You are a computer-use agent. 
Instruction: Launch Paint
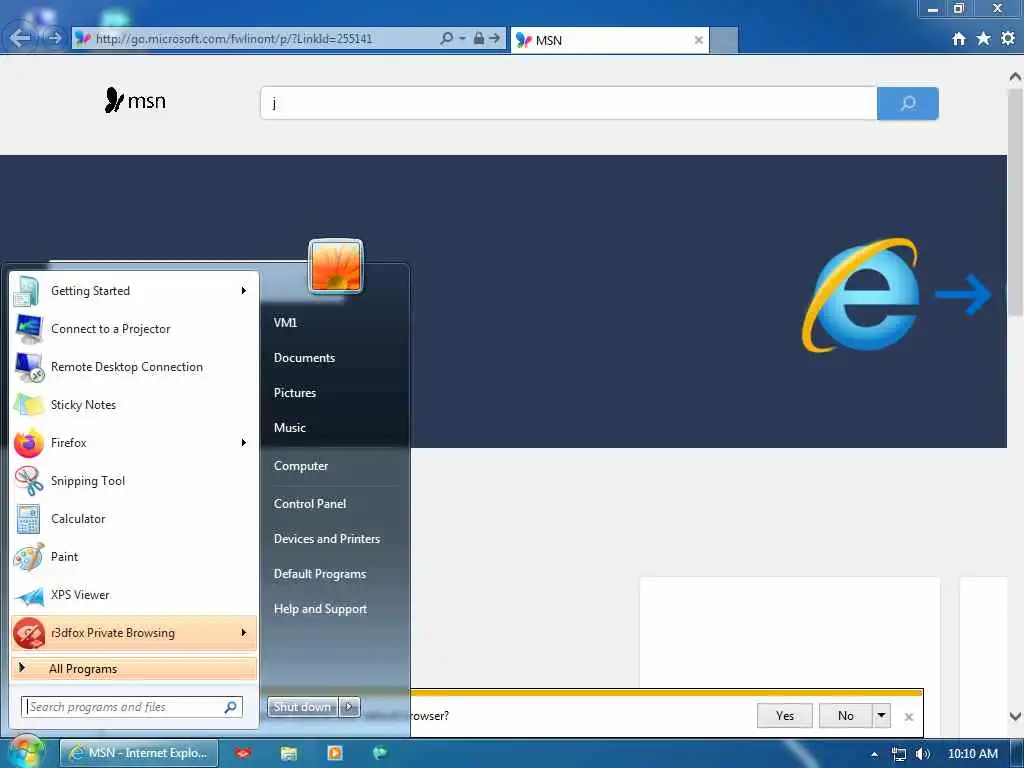click(134, 556)
